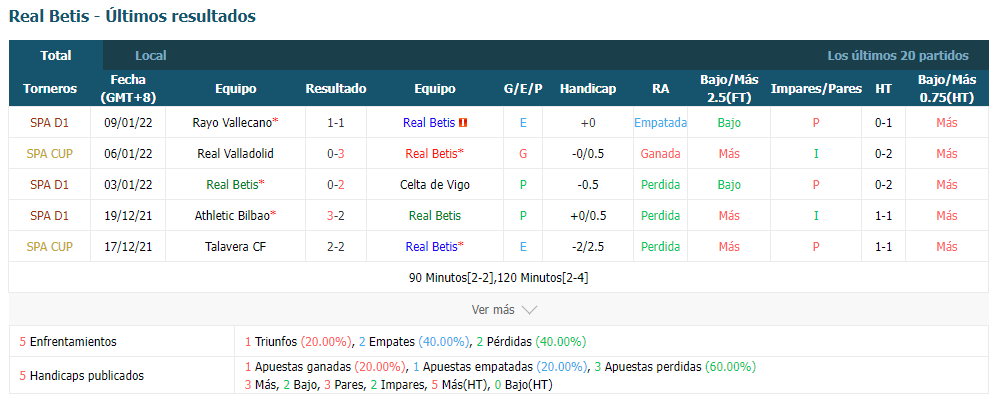Click the Bajo/Más 2.5(FT) column header

[729, 89]
